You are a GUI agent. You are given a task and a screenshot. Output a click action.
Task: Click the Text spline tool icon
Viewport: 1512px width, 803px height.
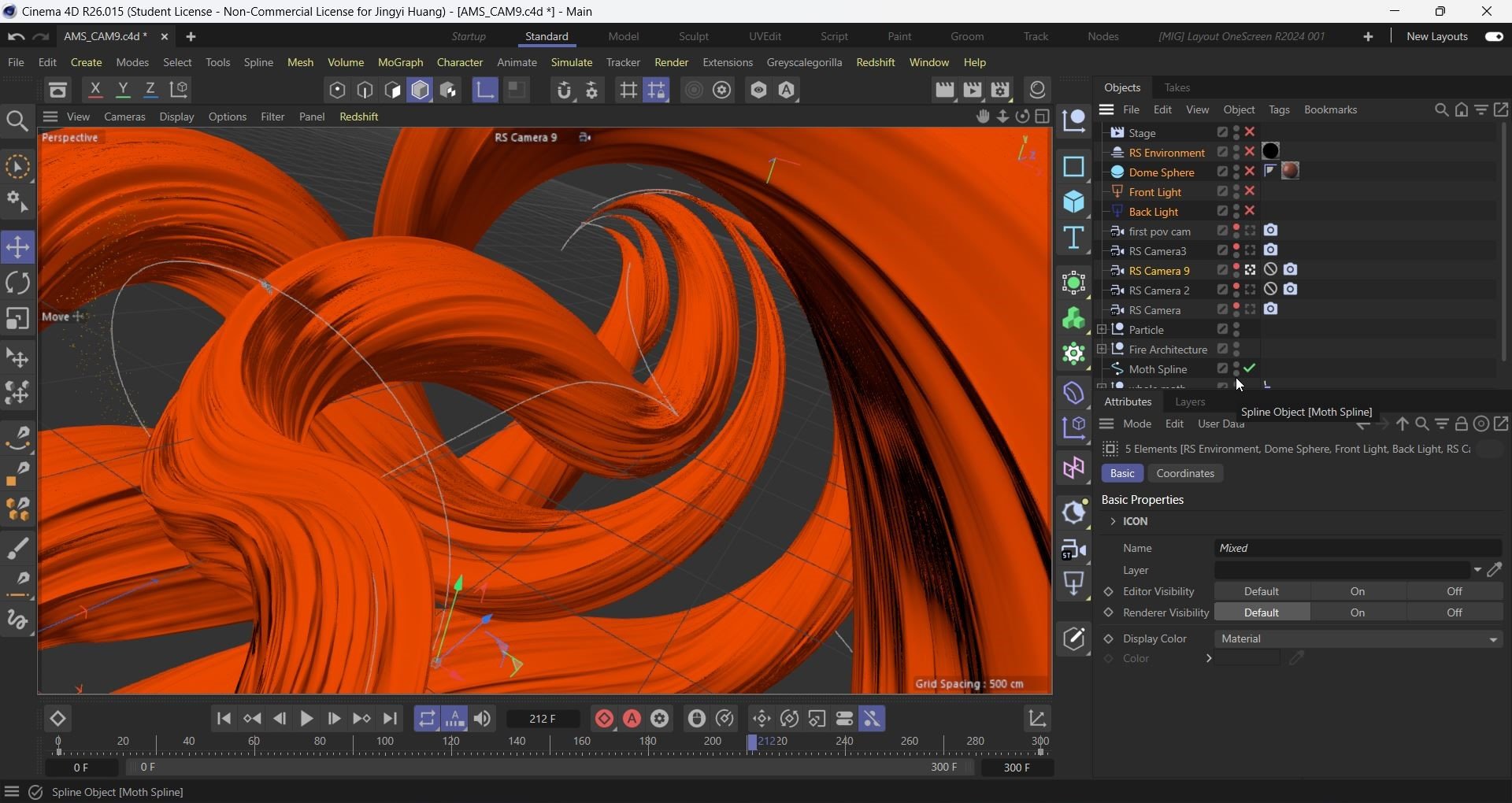(x=1074, y=239)
